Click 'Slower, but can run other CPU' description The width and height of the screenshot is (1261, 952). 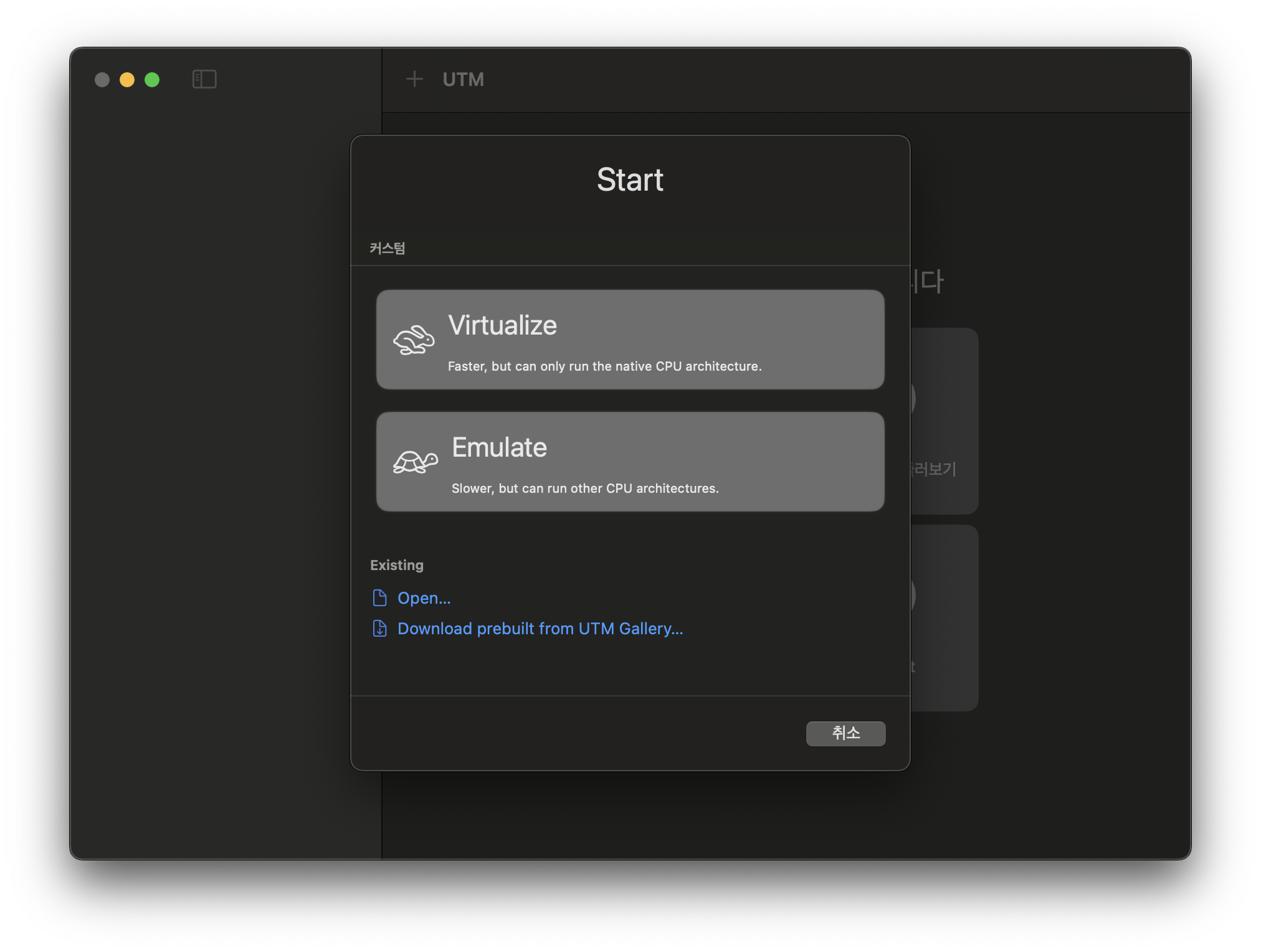click(x=584, y=488)
